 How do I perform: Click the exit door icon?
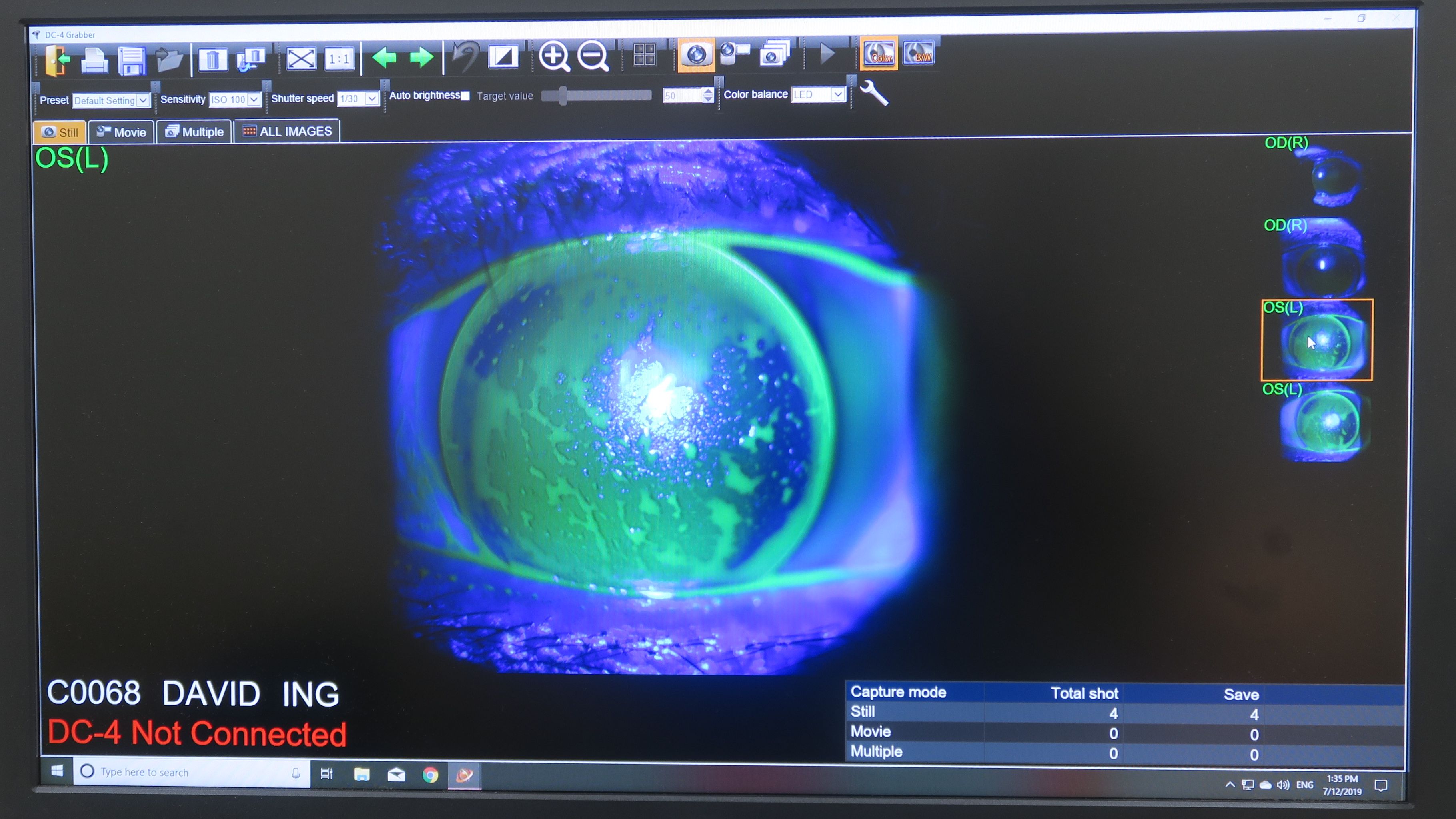(58, 60)
